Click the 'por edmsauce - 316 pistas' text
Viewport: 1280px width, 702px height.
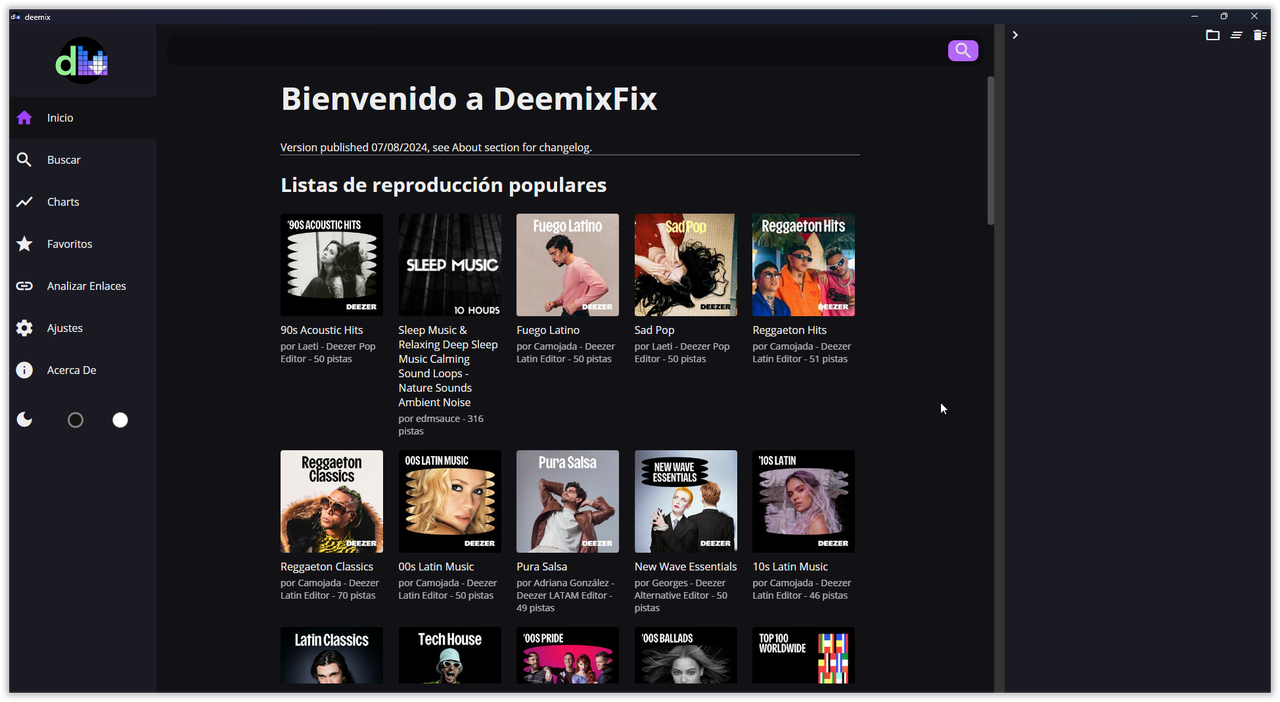pyautogui.click(x=441, y=425)
